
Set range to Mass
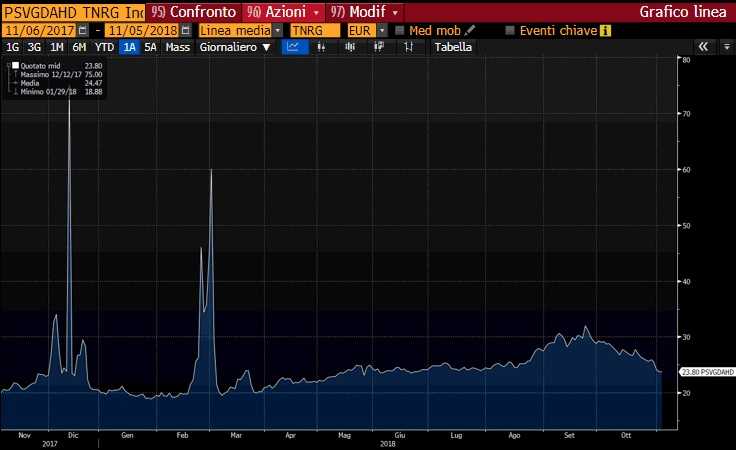pyautogui.click(x=177, y=47)
